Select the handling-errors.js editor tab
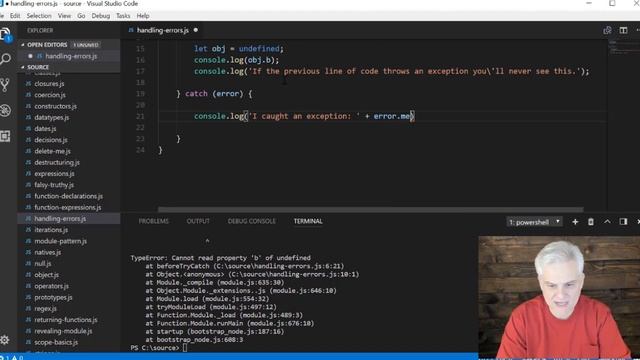640x360 pixels. tap(162, 30)
